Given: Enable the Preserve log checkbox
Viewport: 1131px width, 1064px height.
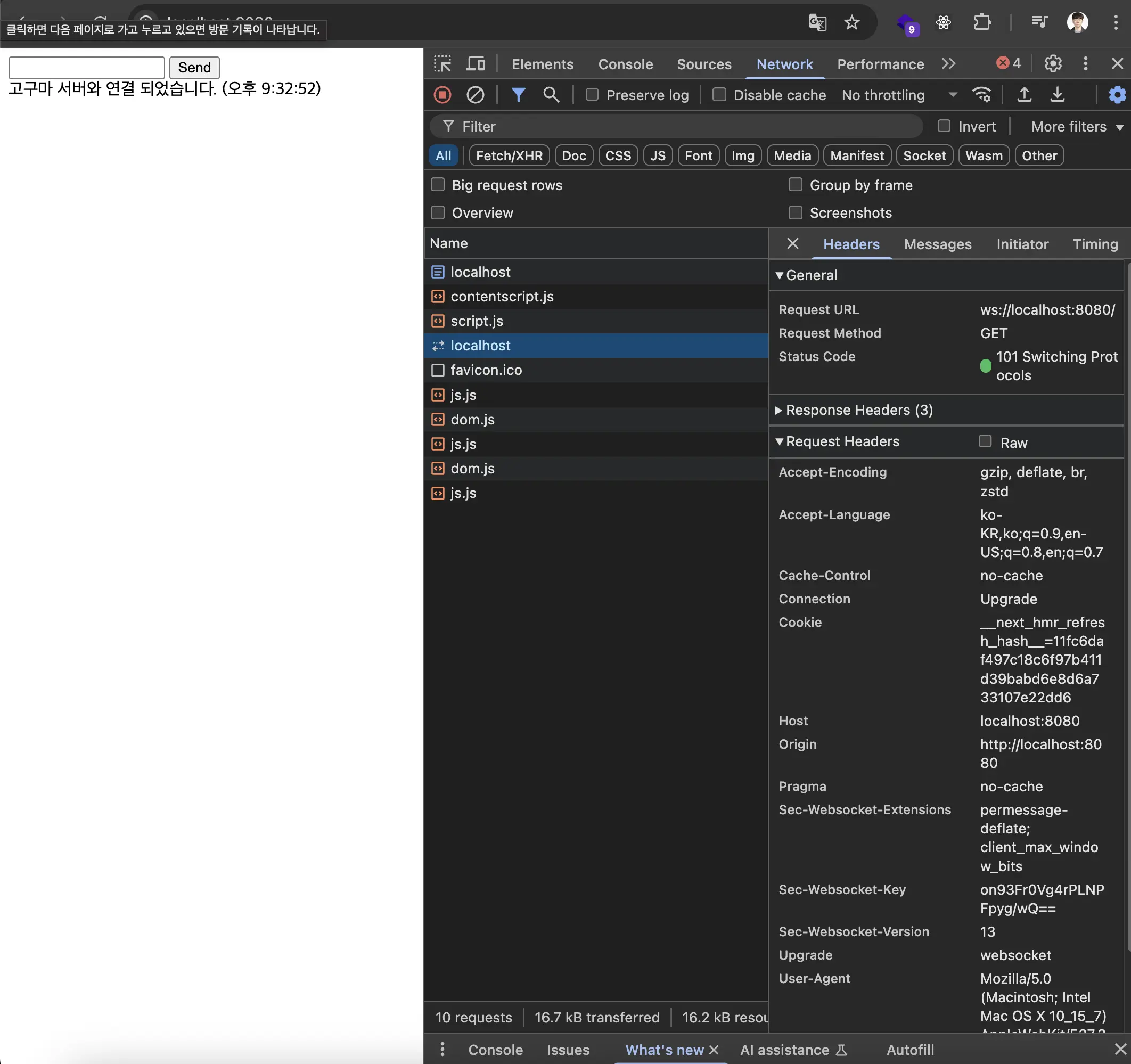Looking at the screenshot, I should point(592,95).
